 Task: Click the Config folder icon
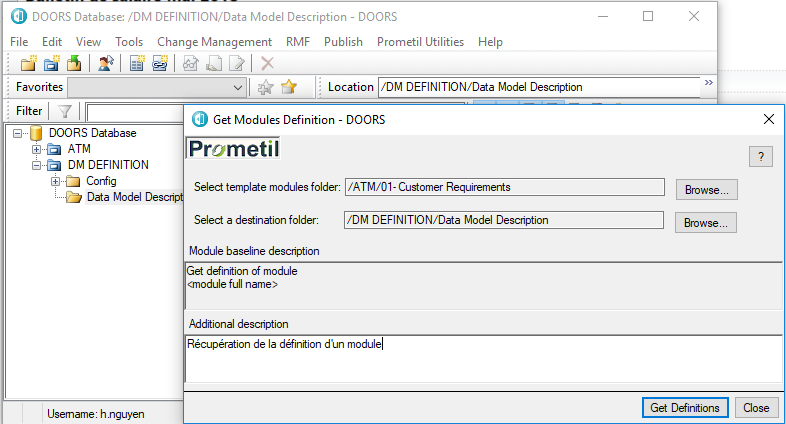pos(73,181)
